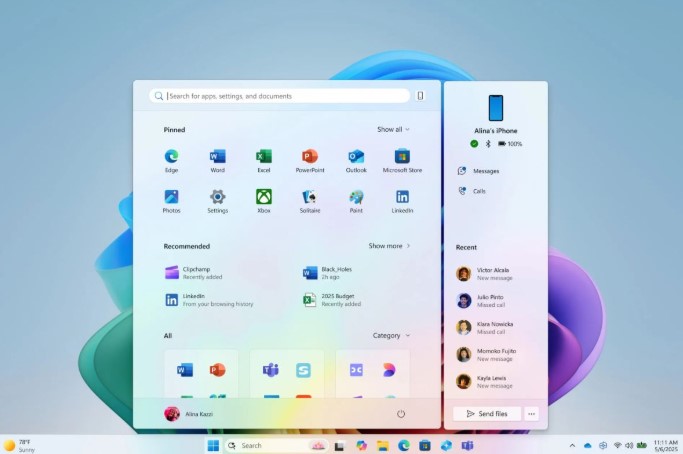Click Alina's iPhone device image
Screen dimensions: 683x454
[496, 108]
